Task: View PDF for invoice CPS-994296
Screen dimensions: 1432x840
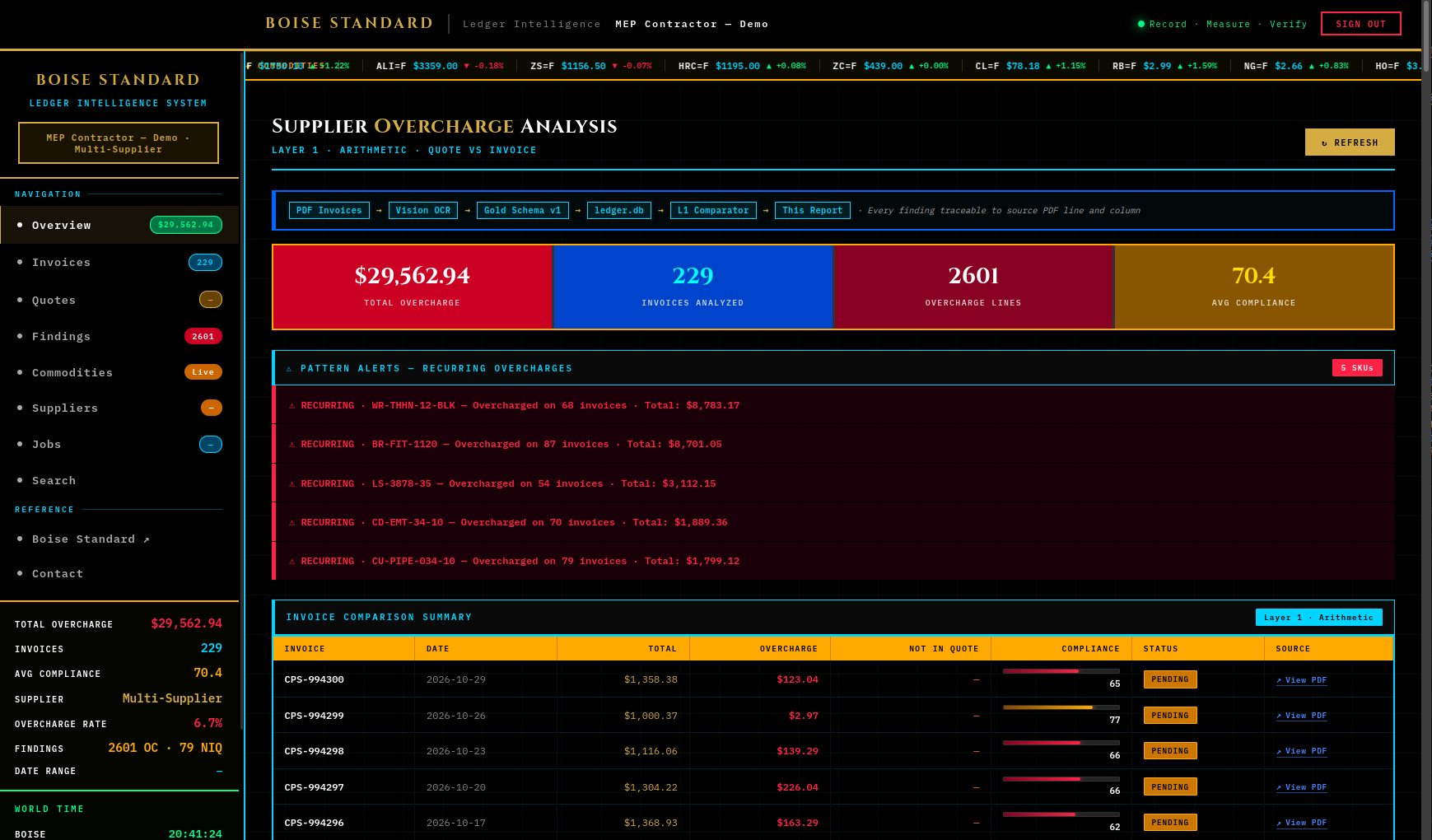Action: point(1301,823)
